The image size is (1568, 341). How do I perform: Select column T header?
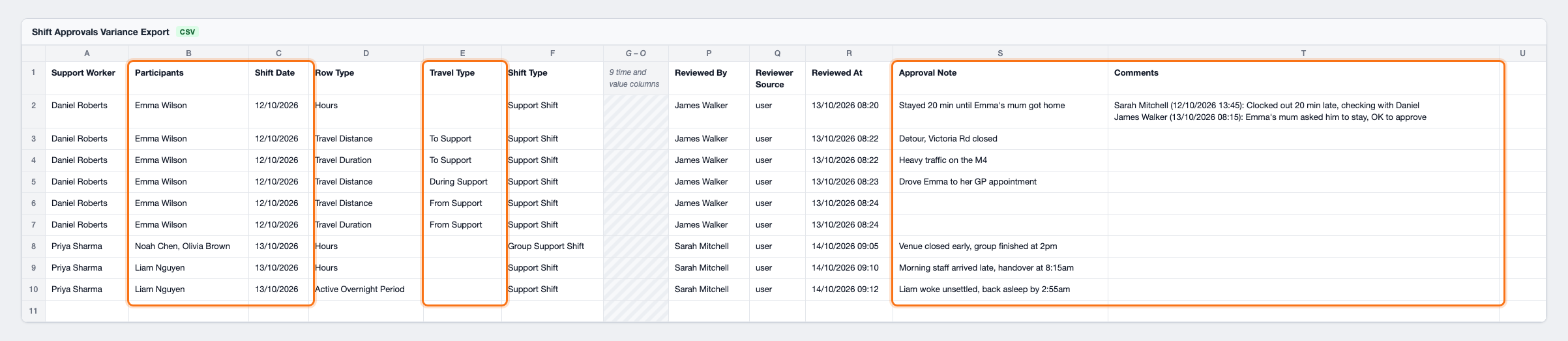pos(1303,53)
